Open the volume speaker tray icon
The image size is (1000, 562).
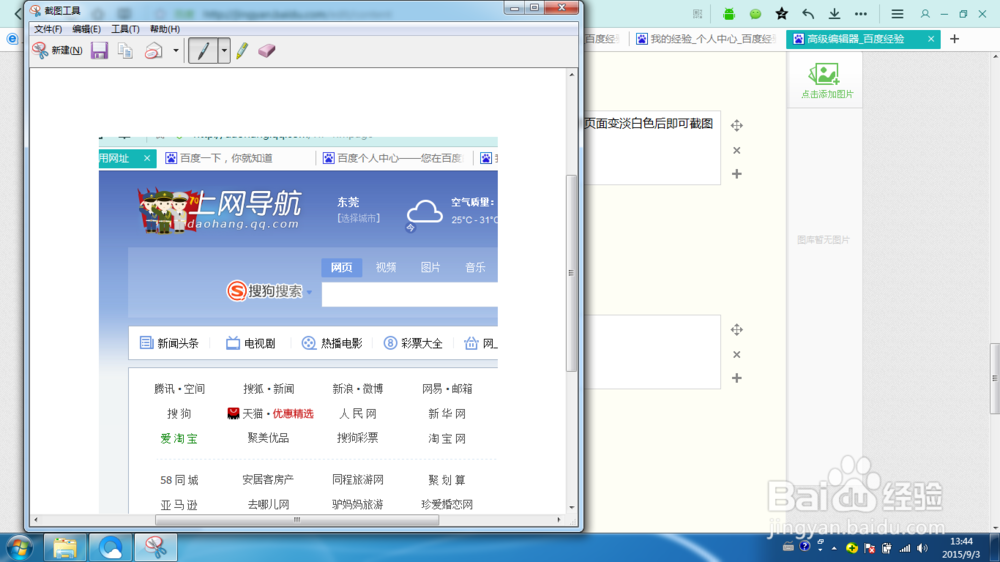[x=923, y=548]
